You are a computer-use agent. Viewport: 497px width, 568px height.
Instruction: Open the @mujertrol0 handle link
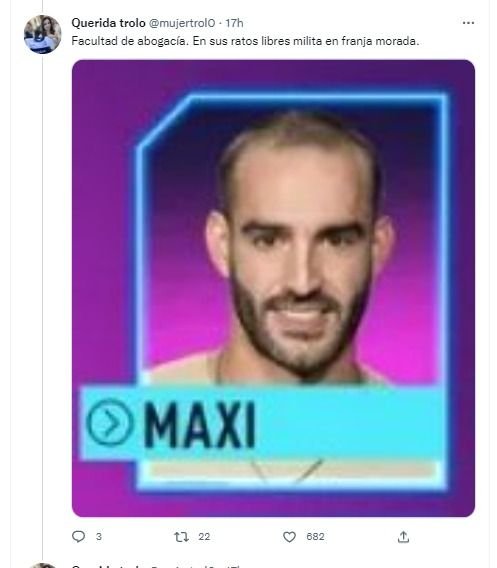tap(182, 23)
